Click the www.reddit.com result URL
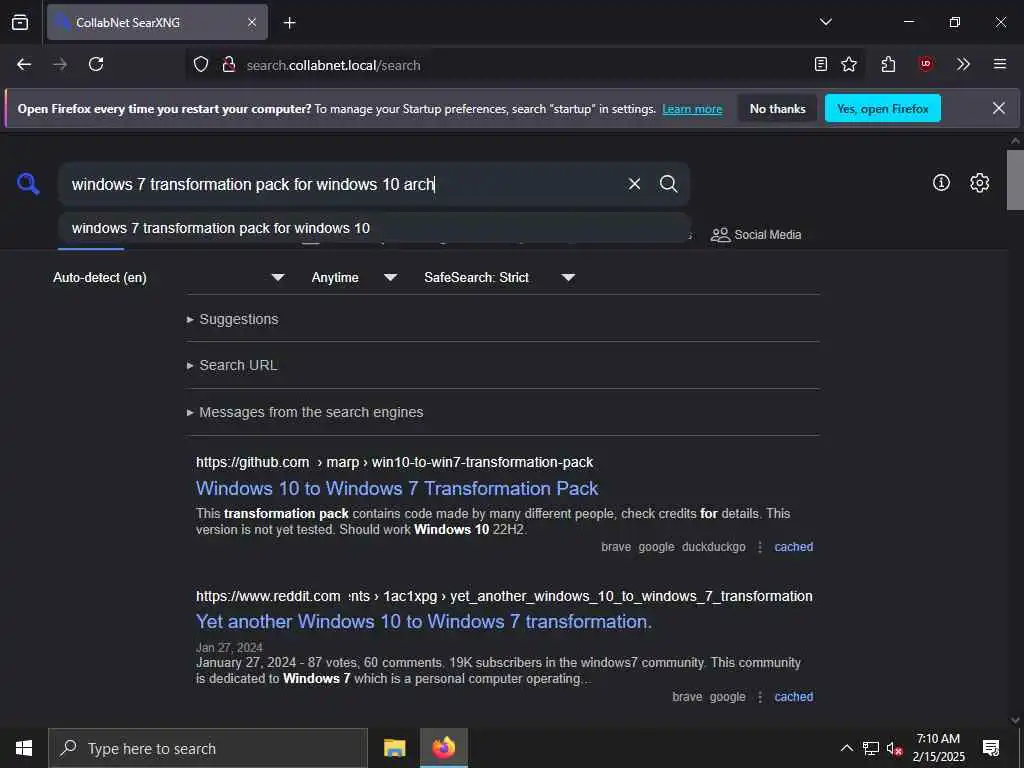The image size is (1024, 768). 504,596
